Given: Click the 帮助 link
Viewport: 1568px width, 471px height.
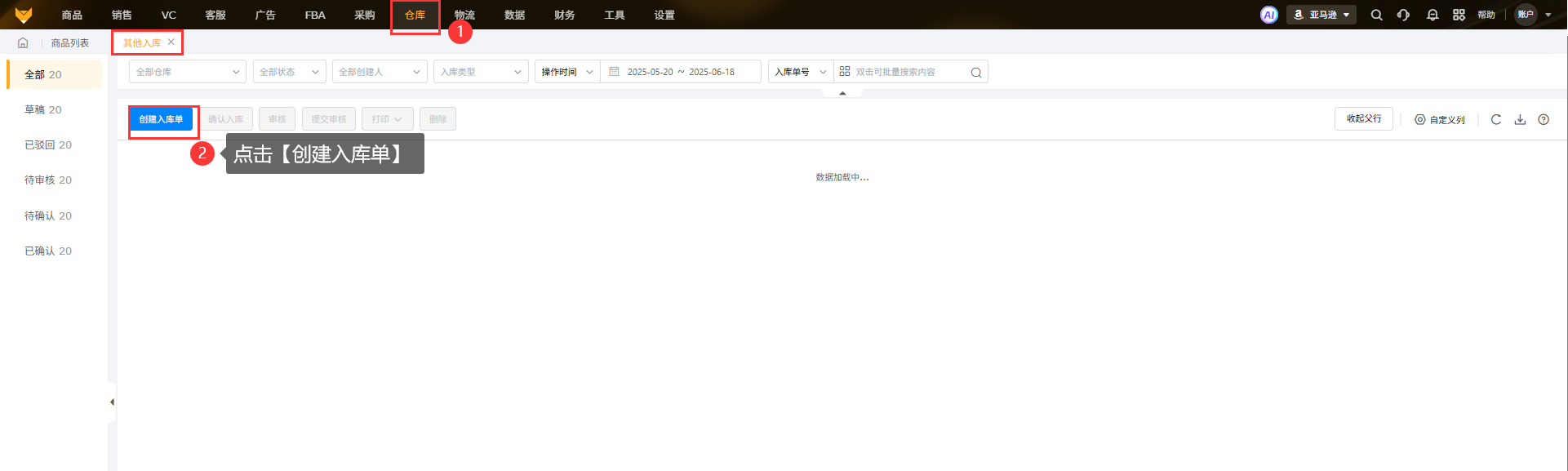Looking at the screenshot, I should click(1486, 15).
